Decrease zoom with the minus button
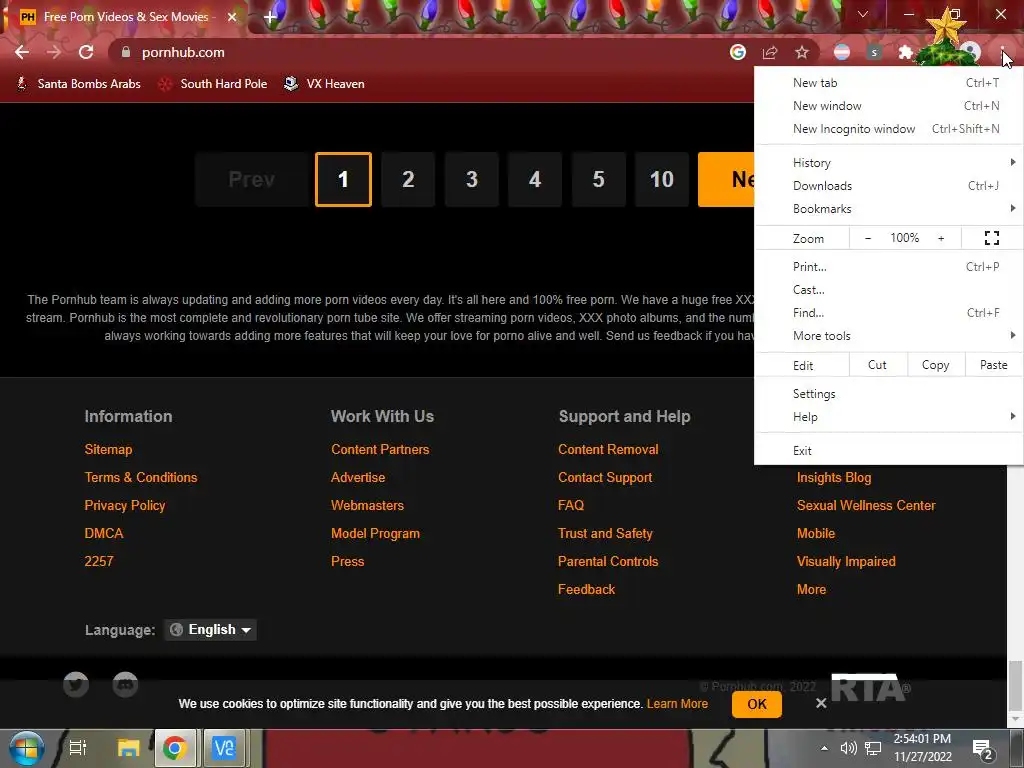Viewport: 1024px width, 768px height. click(x=868, y=238)
